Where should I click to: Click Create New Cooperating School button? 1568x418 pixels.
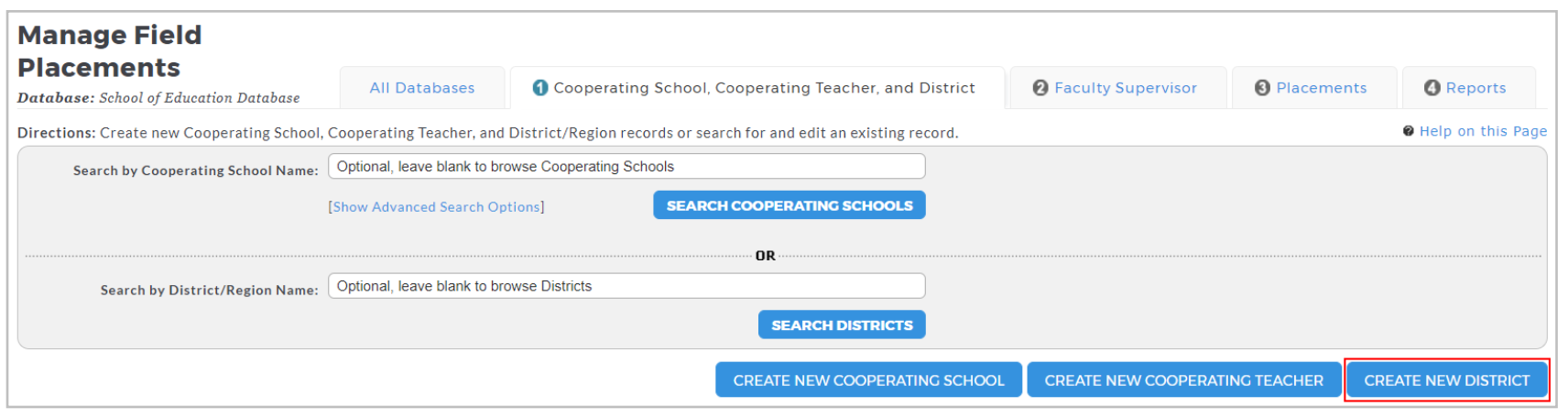[x=868, y=379]
